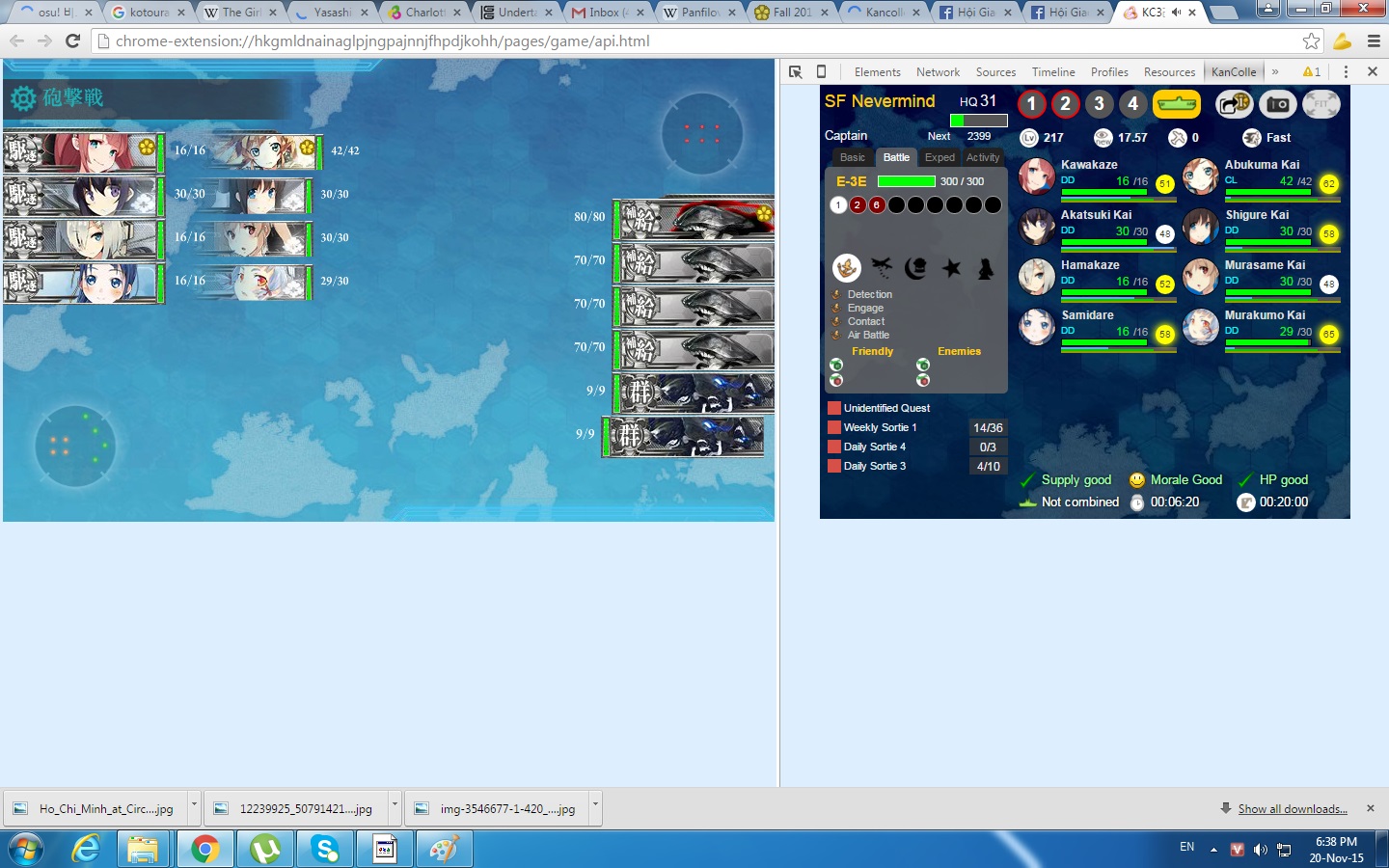
Task: Select fleet 1 button in KanColle panel
Action: point(1031,104)
